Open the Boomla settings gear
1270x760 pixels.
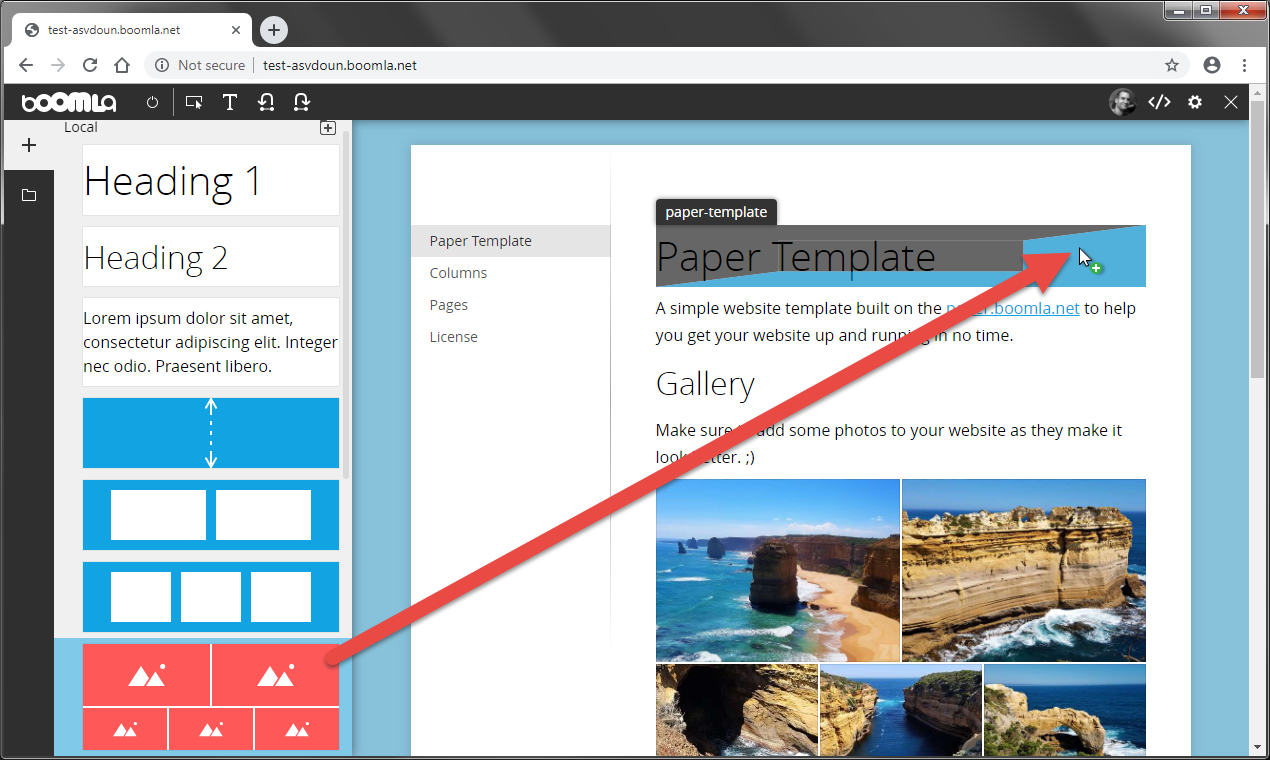[x=1195, y=102]
